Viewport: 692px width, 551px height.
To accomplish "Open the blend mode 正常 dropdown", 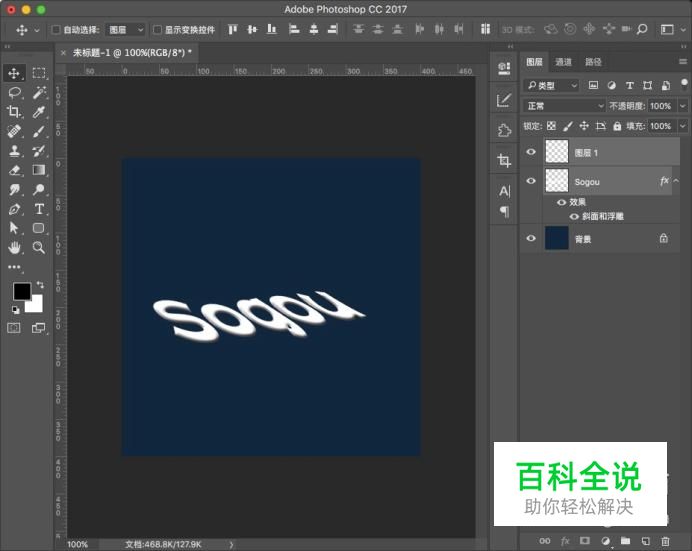I will point(565,106).
